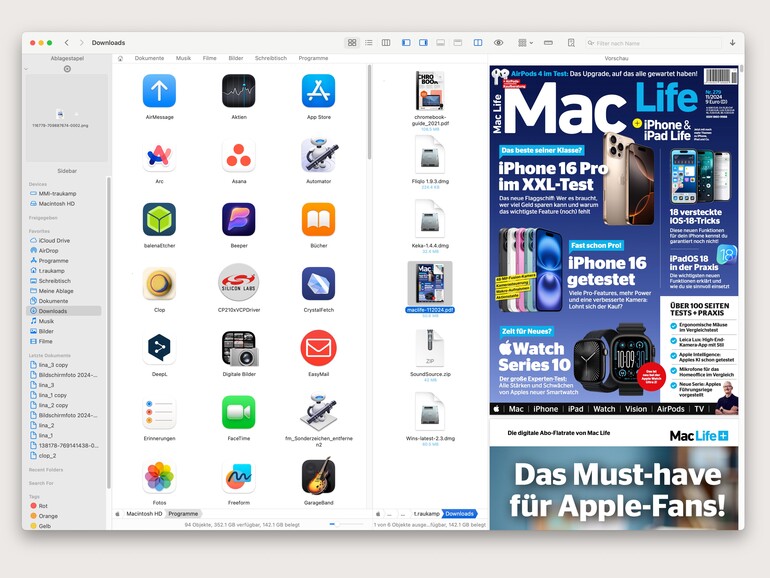770x578 pixels.
Task: Toggle the eye visibility icon
Action: coord(498,43)
